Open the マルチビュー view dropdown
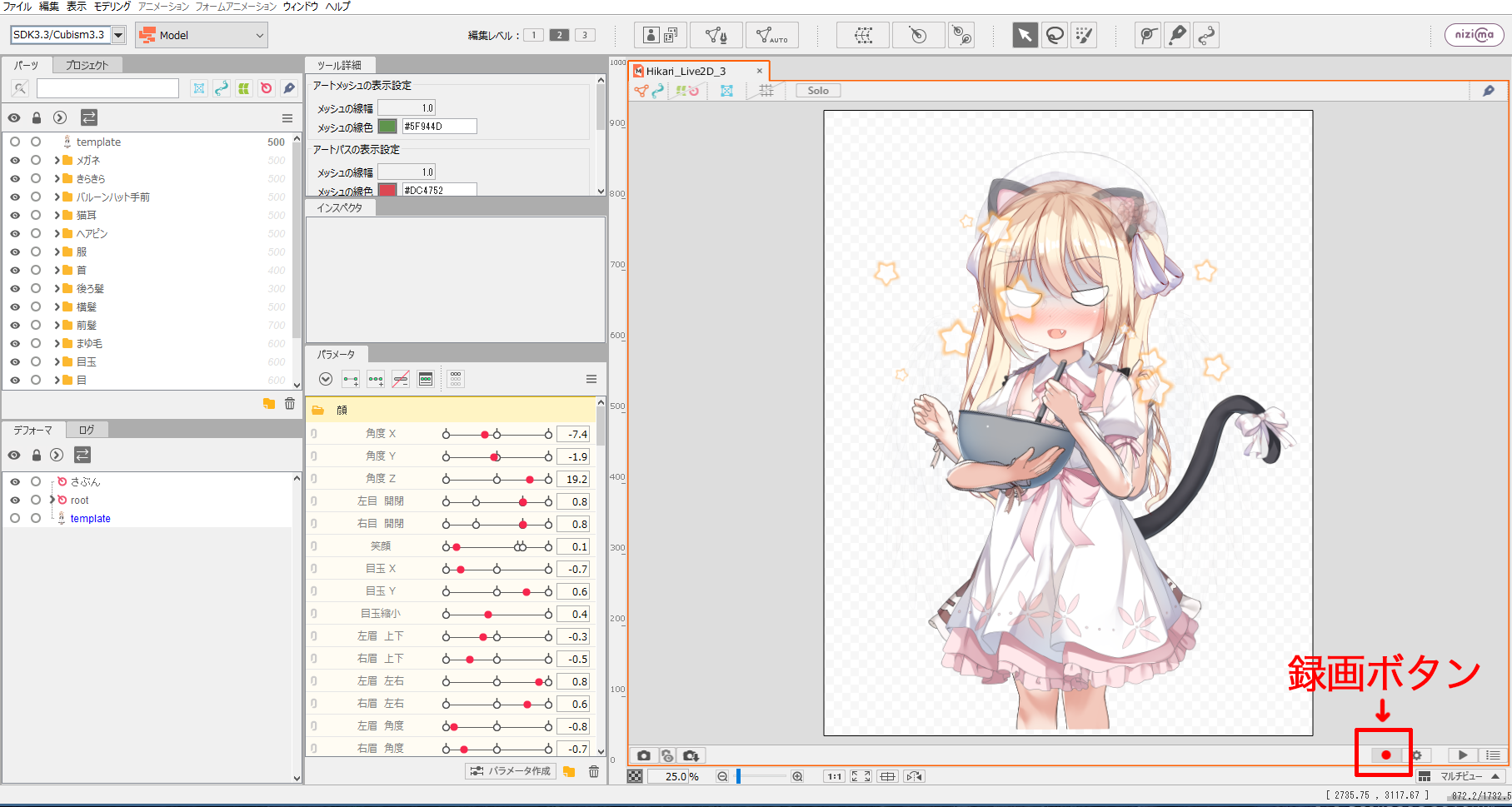 (1462, 776)
